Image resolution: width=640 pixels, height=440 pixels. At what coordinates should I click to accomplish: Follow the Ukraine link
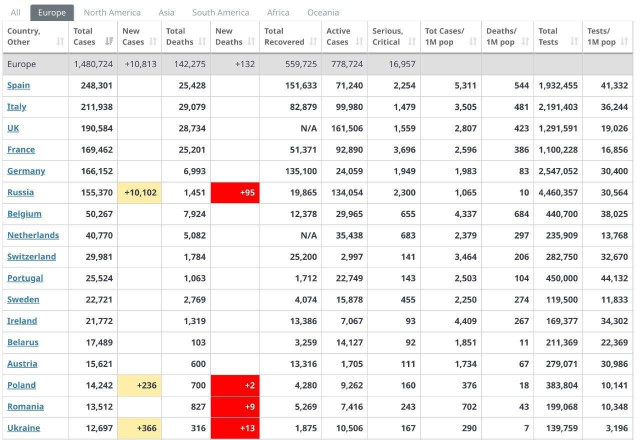point(24,428)
